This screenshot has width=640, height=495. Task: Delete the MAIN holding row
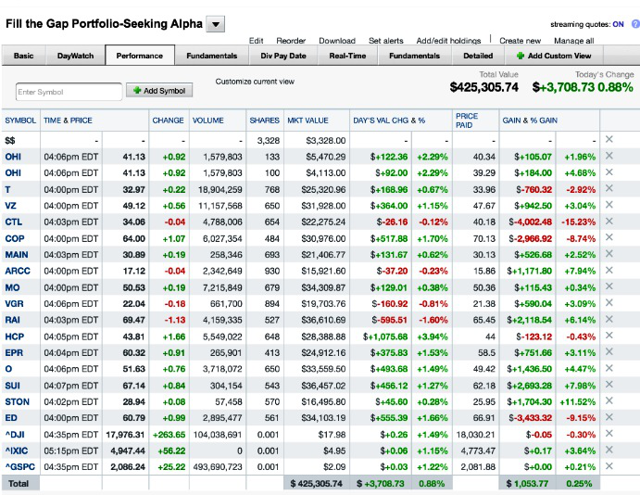609,254
